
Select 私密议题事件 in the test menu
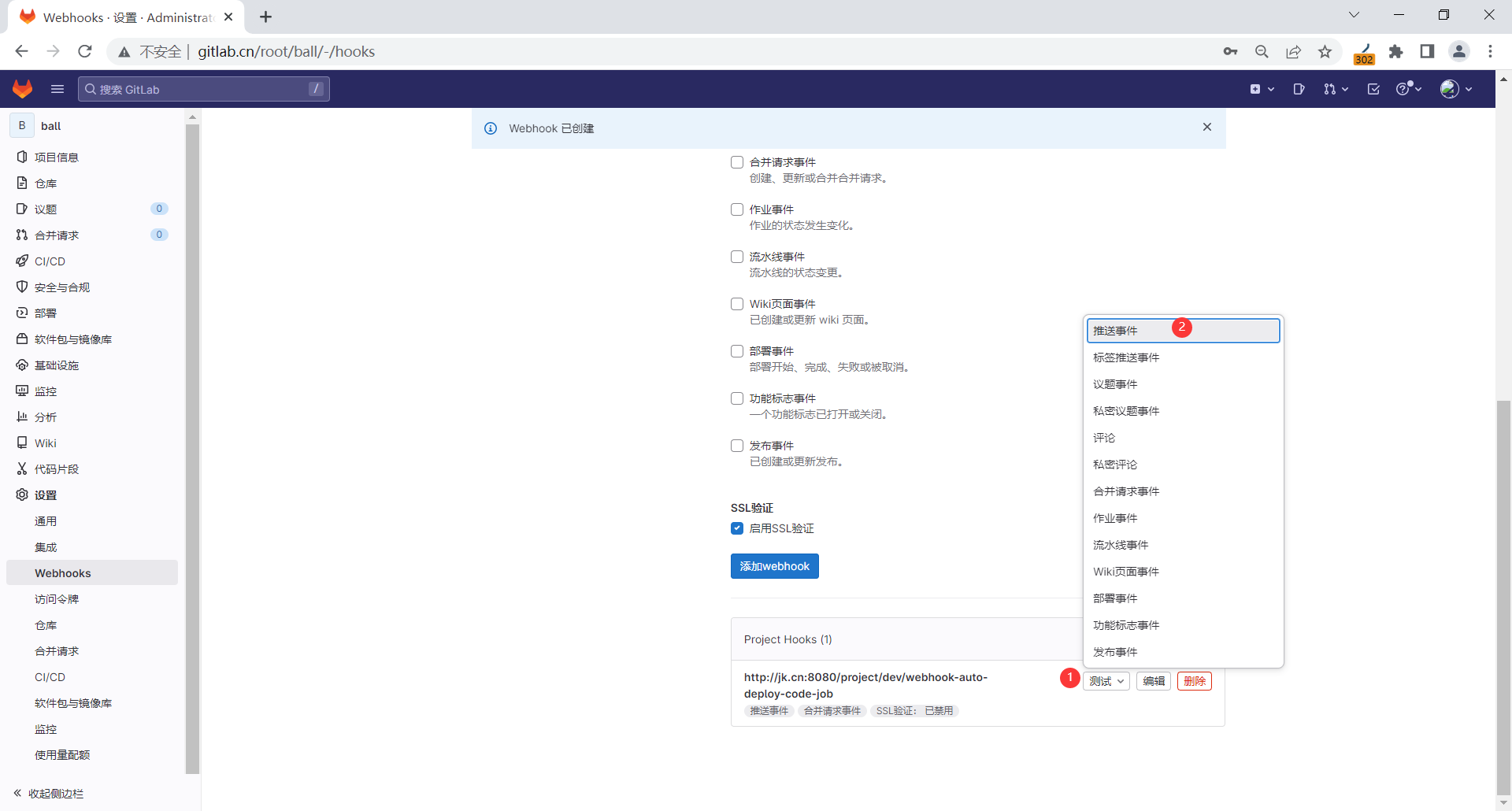click(1184, 411)
